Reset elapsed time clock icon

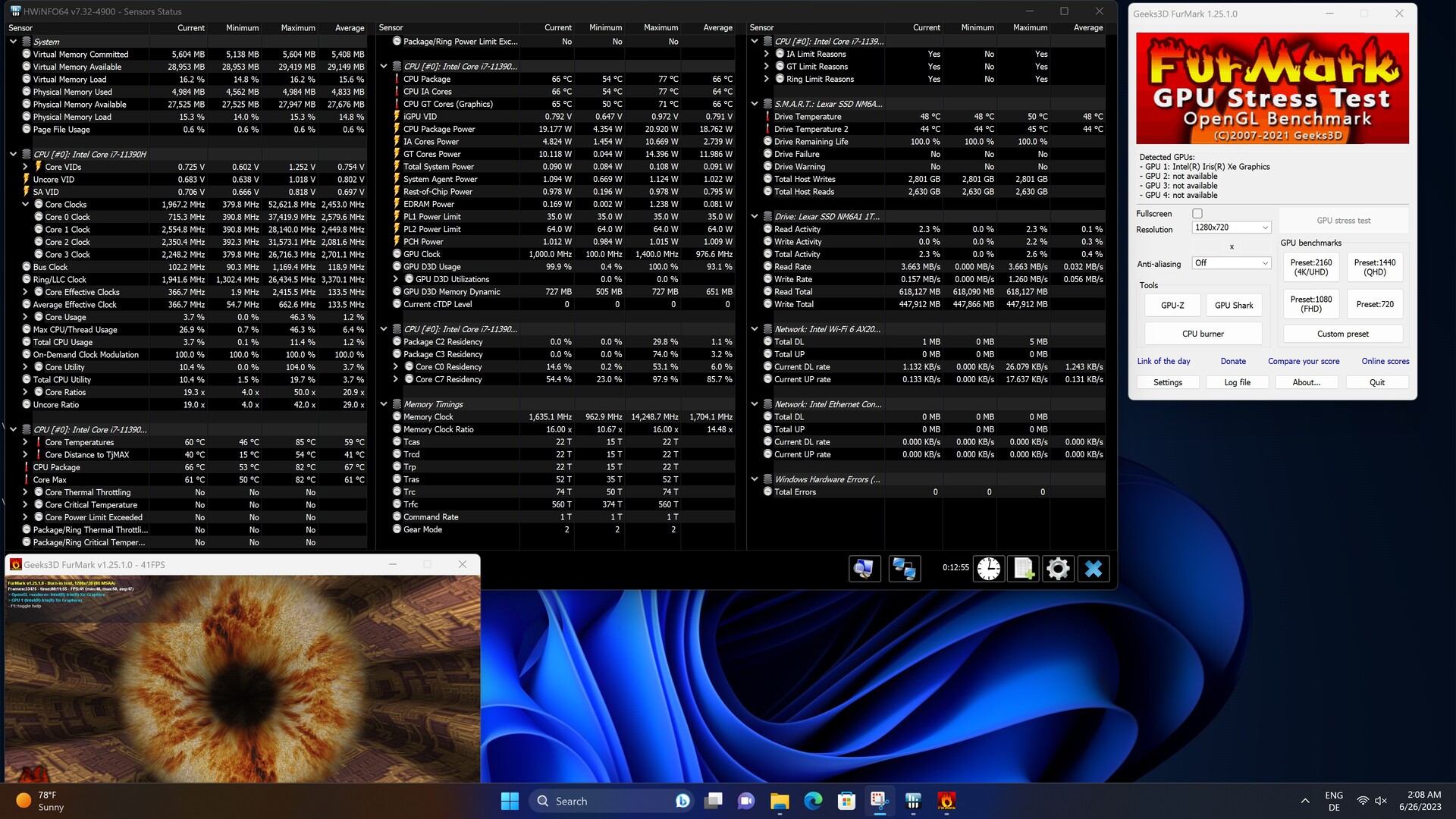(988, 569)
